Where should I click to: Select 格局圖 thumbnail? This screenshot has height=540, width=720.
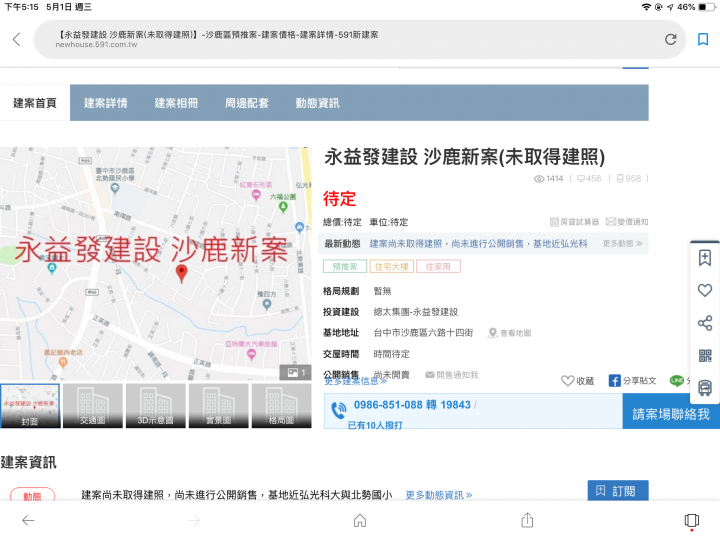(281, 406)
